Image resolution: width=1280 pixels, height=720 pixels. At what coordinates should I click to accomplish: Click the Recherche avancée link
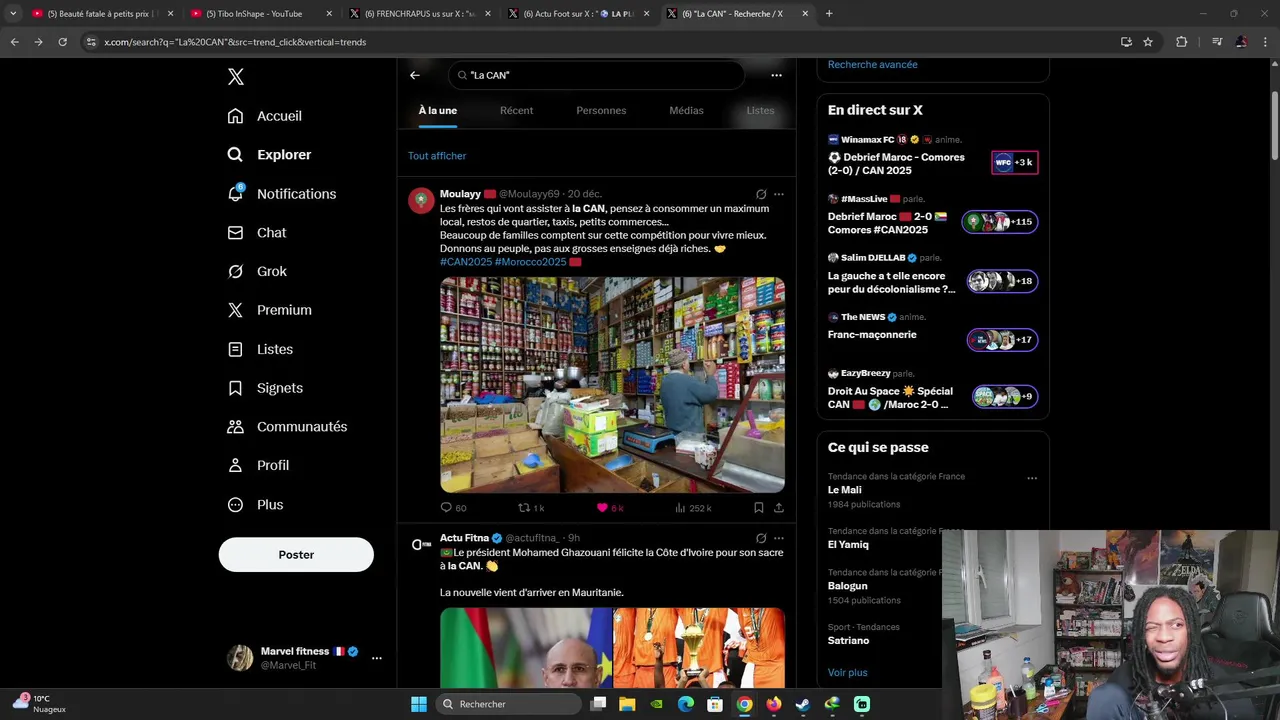pos(872,64)
